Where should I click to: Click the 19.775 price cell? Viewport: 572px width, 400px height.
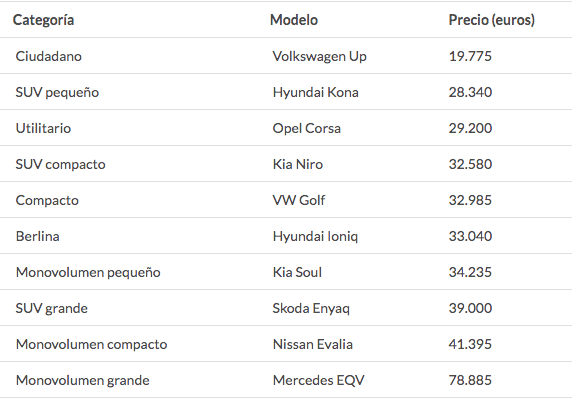click(x=470, y=56)
